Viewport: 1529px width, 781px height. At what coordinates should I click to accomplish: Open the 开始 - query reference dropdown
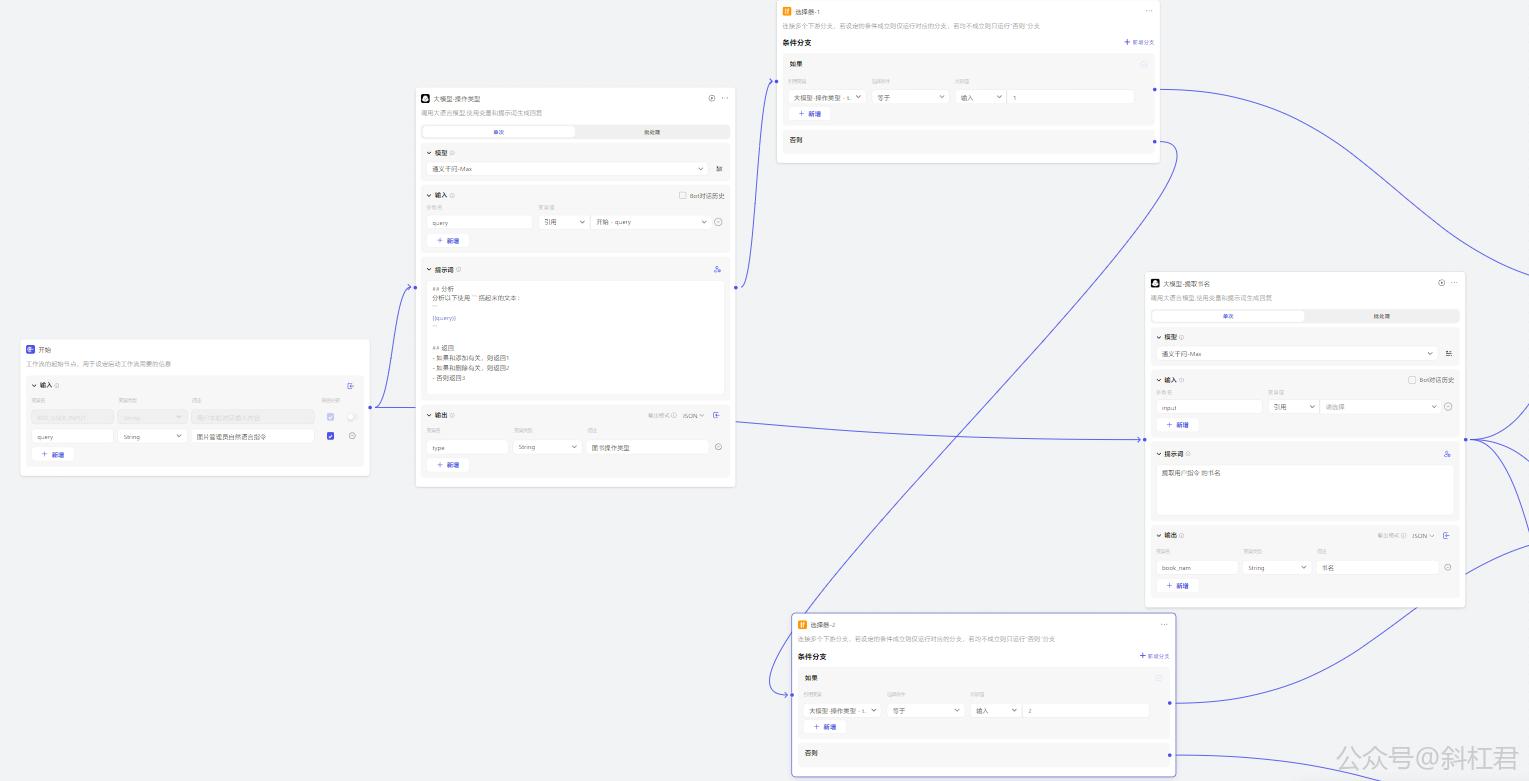coord(651,222)
